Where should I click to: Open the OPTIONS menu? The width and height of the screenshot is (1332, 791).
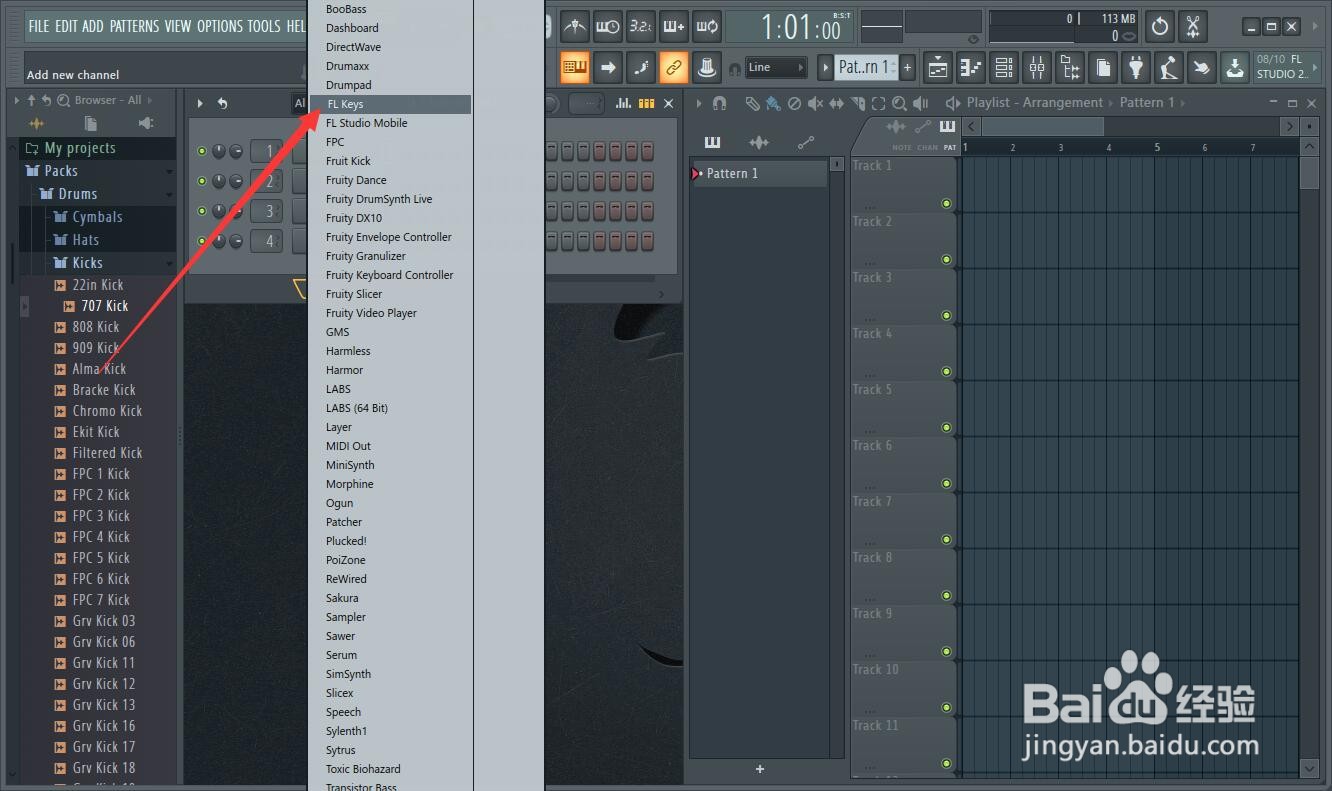(x=220, y=26)
